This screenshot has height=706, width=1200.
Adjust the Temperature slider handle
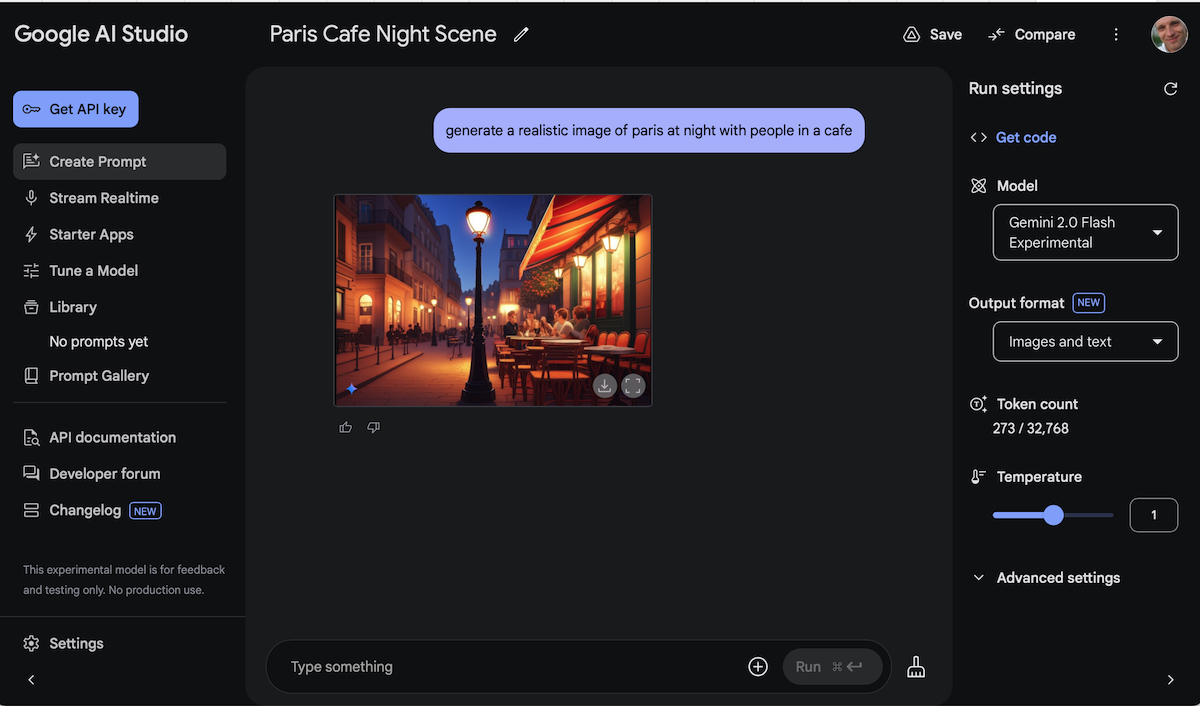click(1053, 515)
